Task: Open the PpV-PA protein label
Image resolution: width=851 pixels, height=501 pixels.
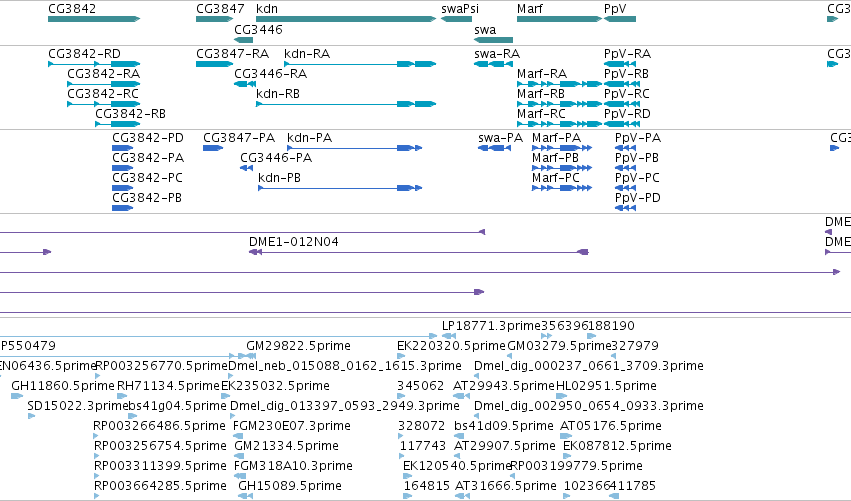Action: tap(638, 138)
